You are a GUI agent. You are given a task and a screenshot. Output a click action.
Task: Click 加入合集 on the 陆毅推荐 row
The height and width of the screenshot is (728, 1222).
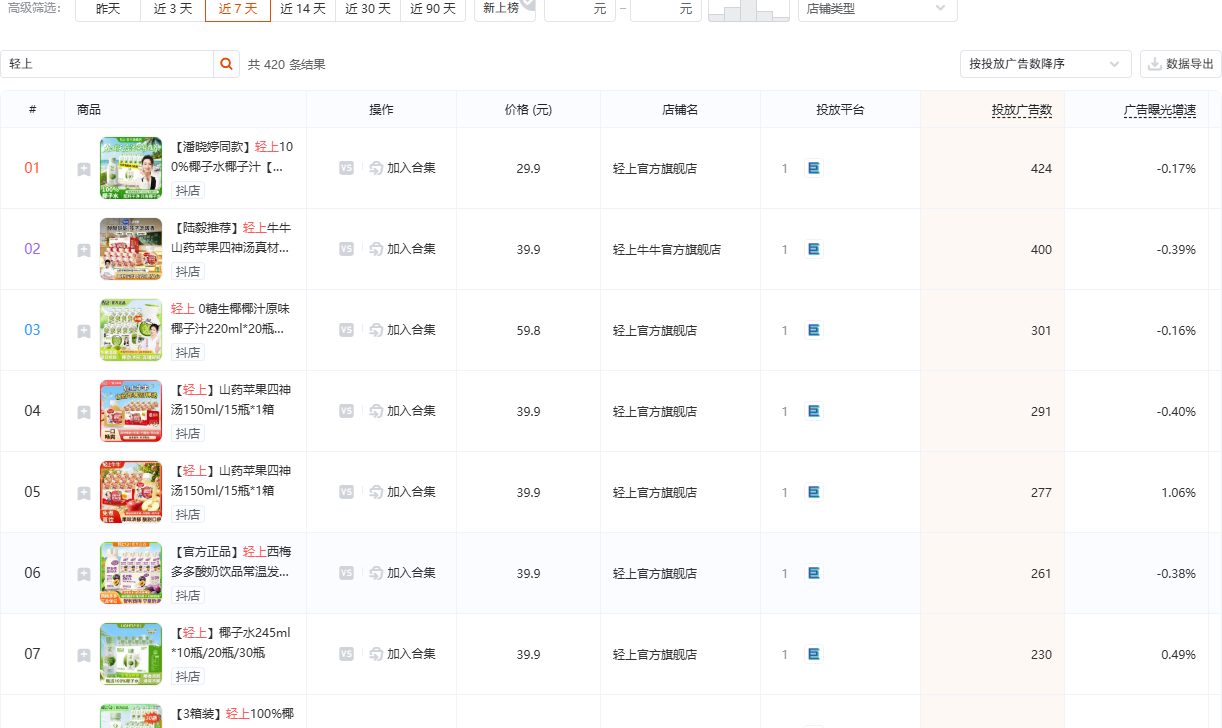pyautogui.click(x=402, y=249)
